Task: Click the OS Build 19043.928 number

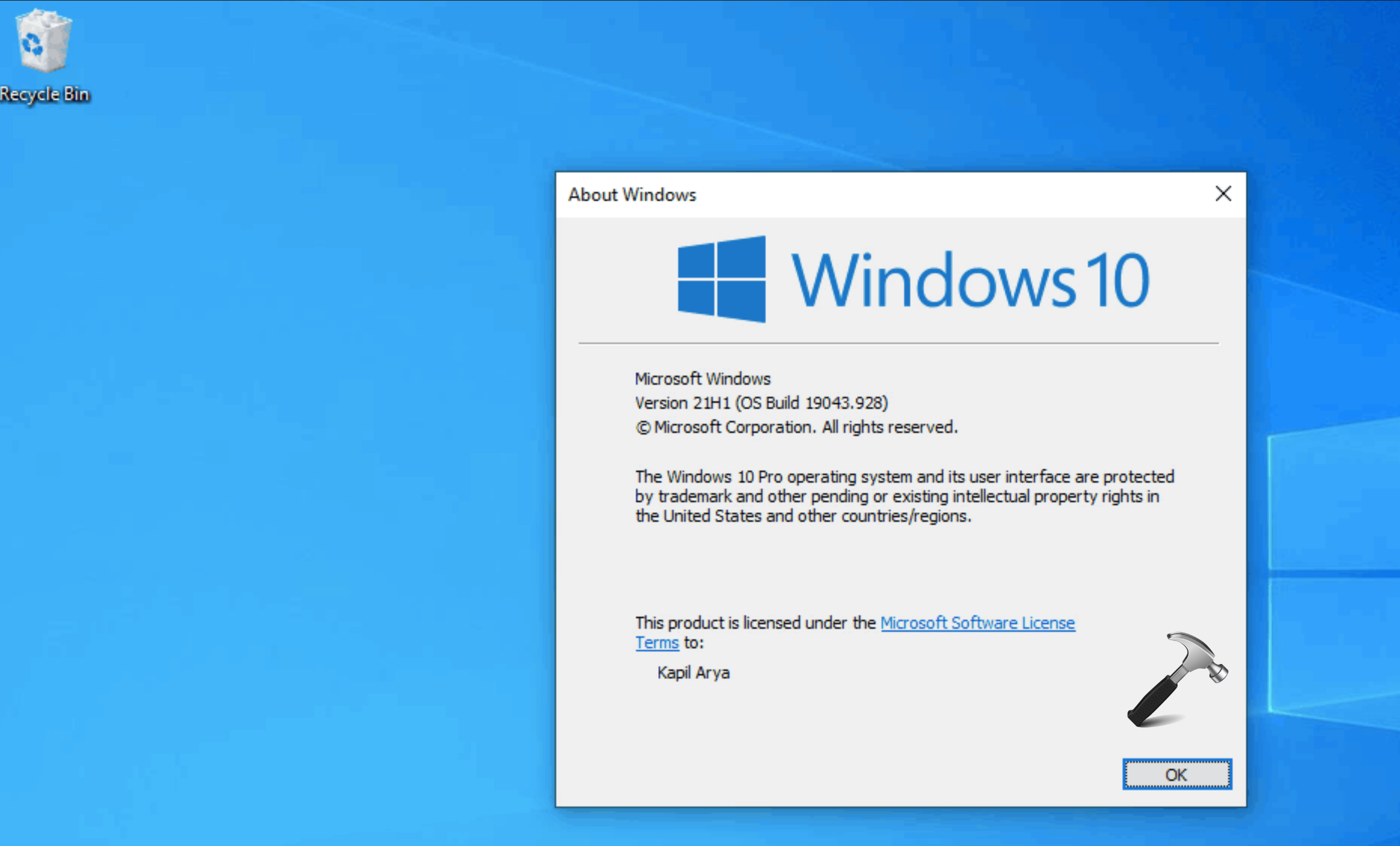Action: [846, 403]
